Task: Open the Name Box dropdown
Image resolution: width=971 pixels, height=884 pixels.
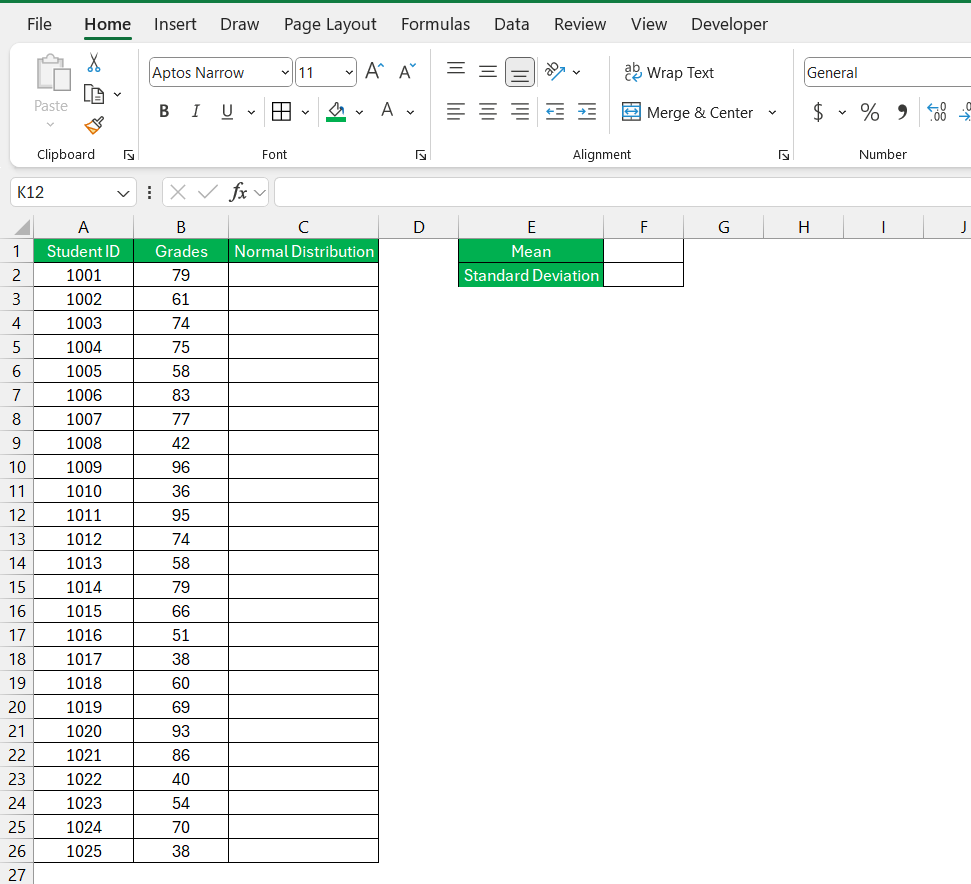Action: [x=123, y=193]
